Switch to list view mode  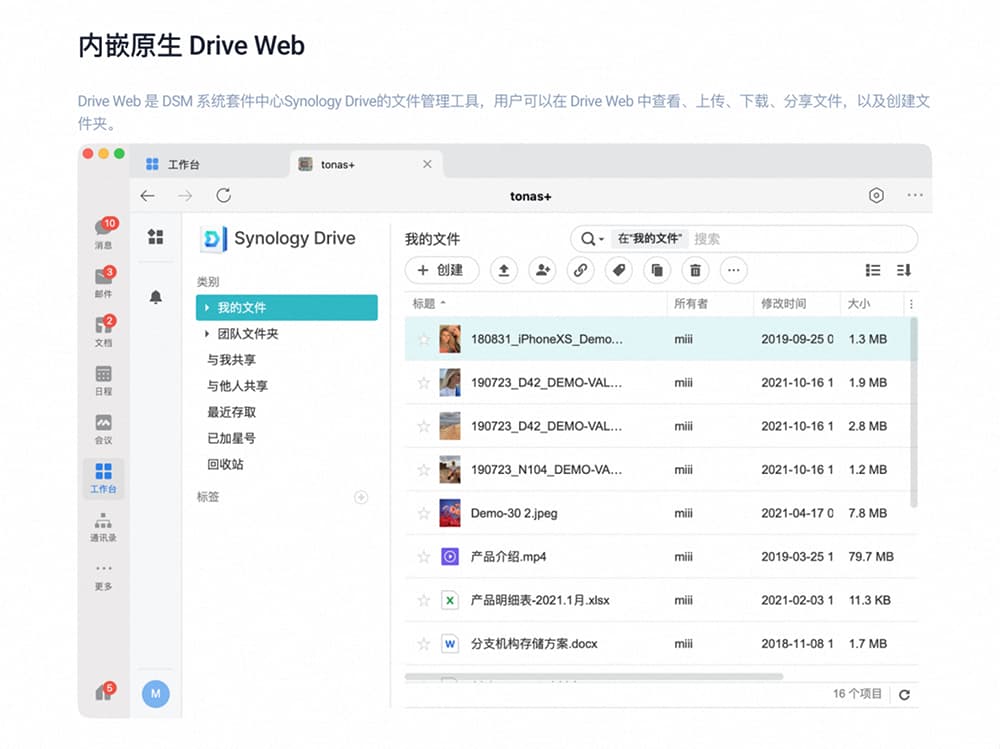coord(872,271)
